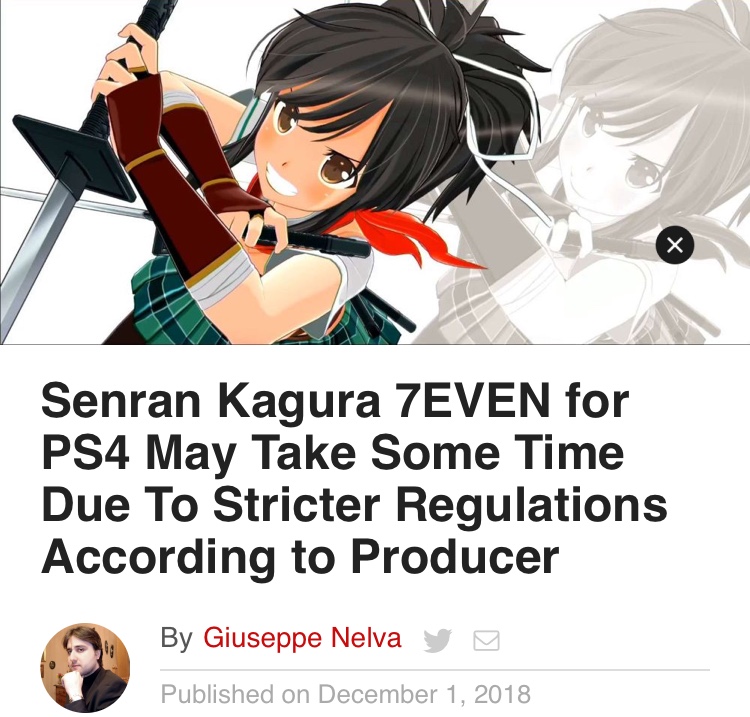The image size is (750, 717).
Task: Click the article headline's first line
Action: 335,402
